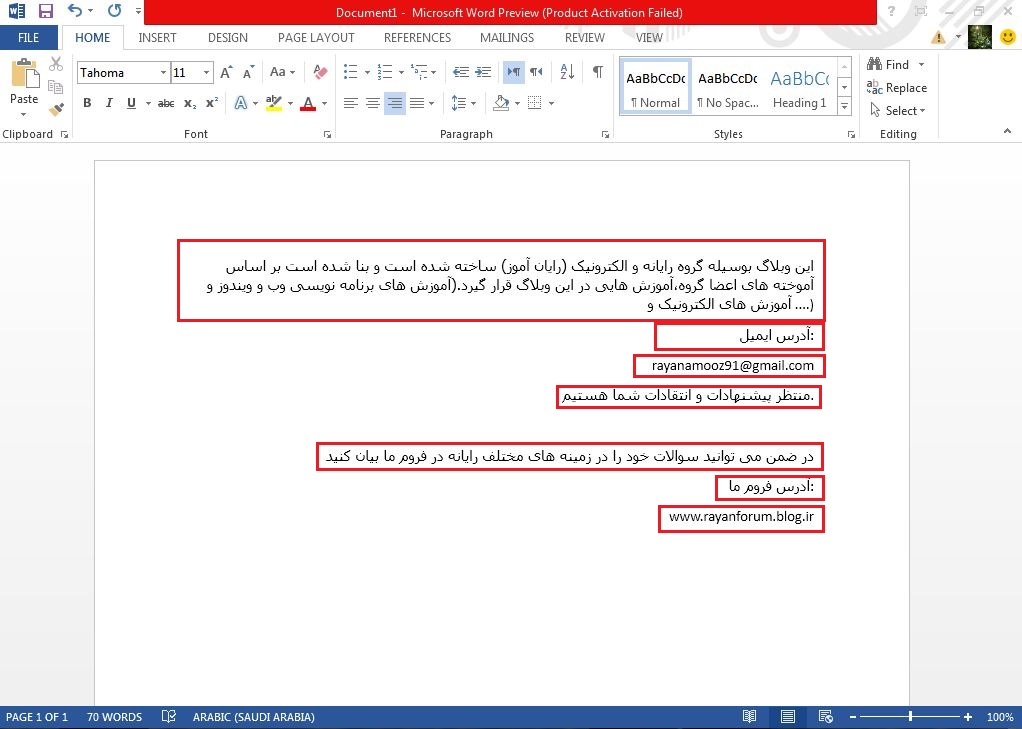Click the Replace button in Editing
This screenshot has width=1022, height=729.
click(x=897, y=88)
